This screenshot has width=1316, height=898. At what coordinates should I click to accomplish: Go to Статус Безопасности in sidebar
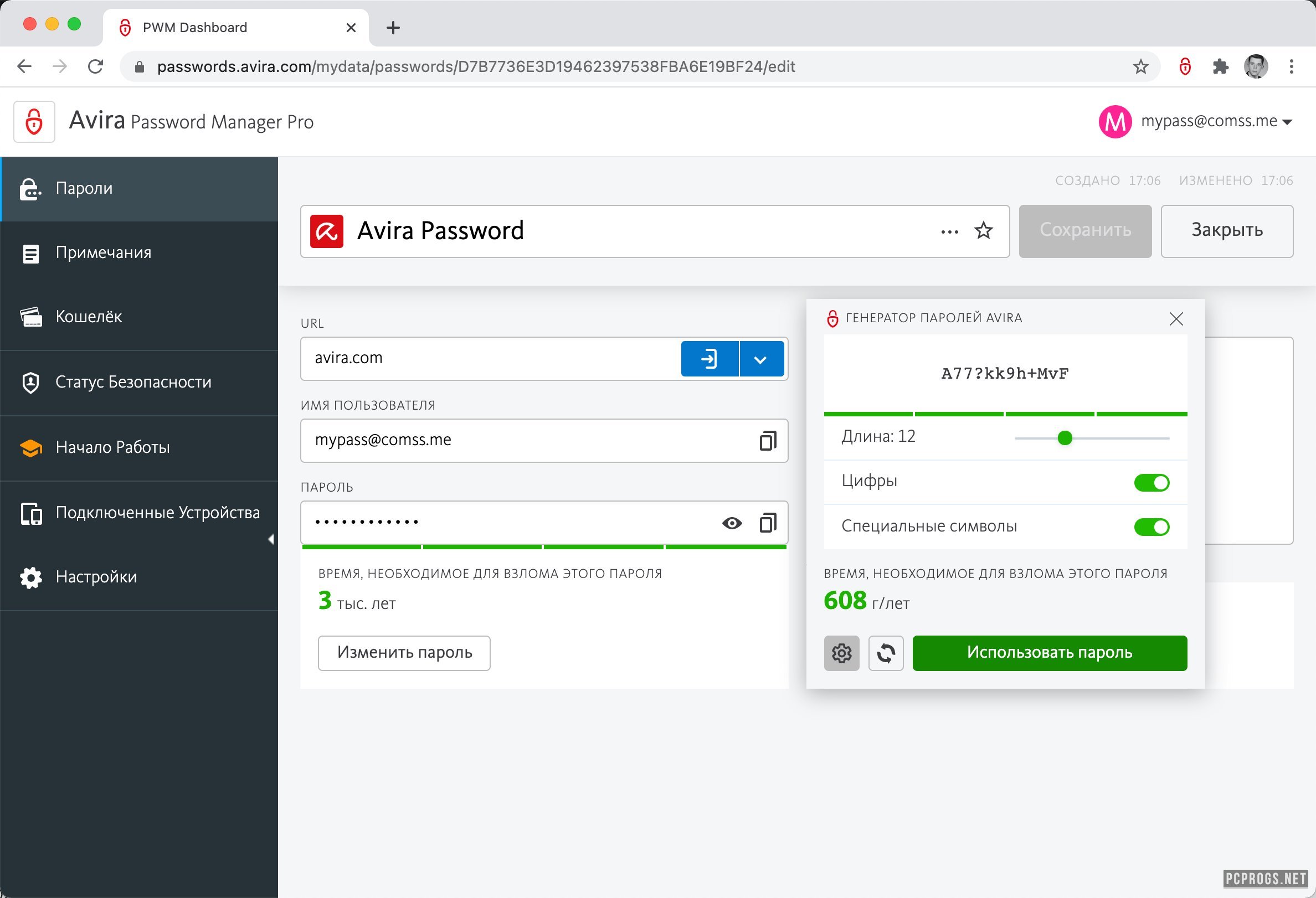(x=133, y=382)
